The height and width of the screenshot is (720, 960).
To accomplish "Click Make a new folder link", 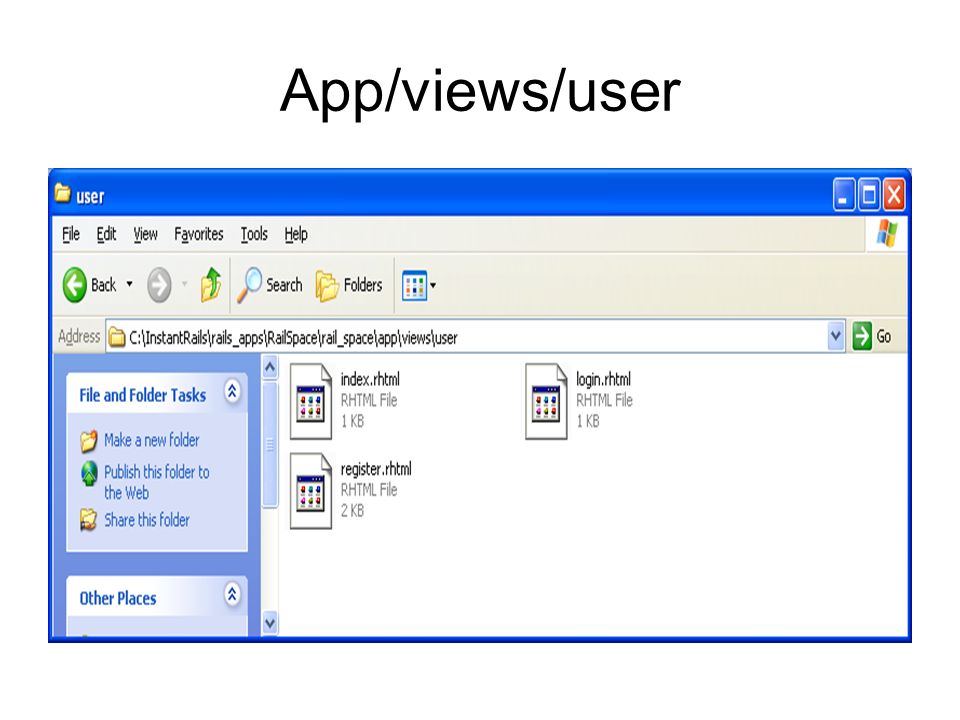I will pos(152,440).
